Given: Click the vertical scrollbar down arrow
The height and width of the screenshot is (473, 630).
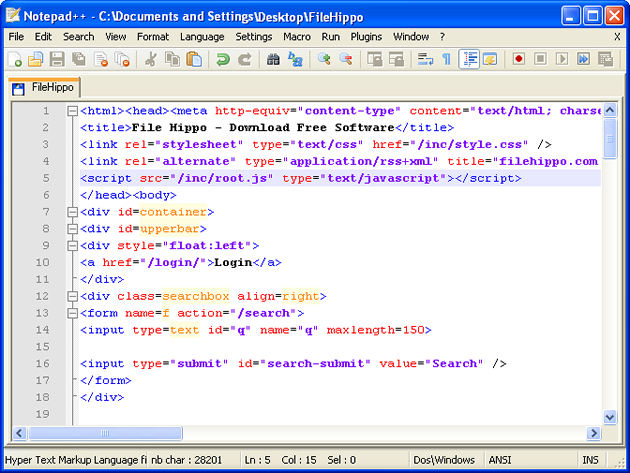Looking at the screenshot, I should point(610,417).
